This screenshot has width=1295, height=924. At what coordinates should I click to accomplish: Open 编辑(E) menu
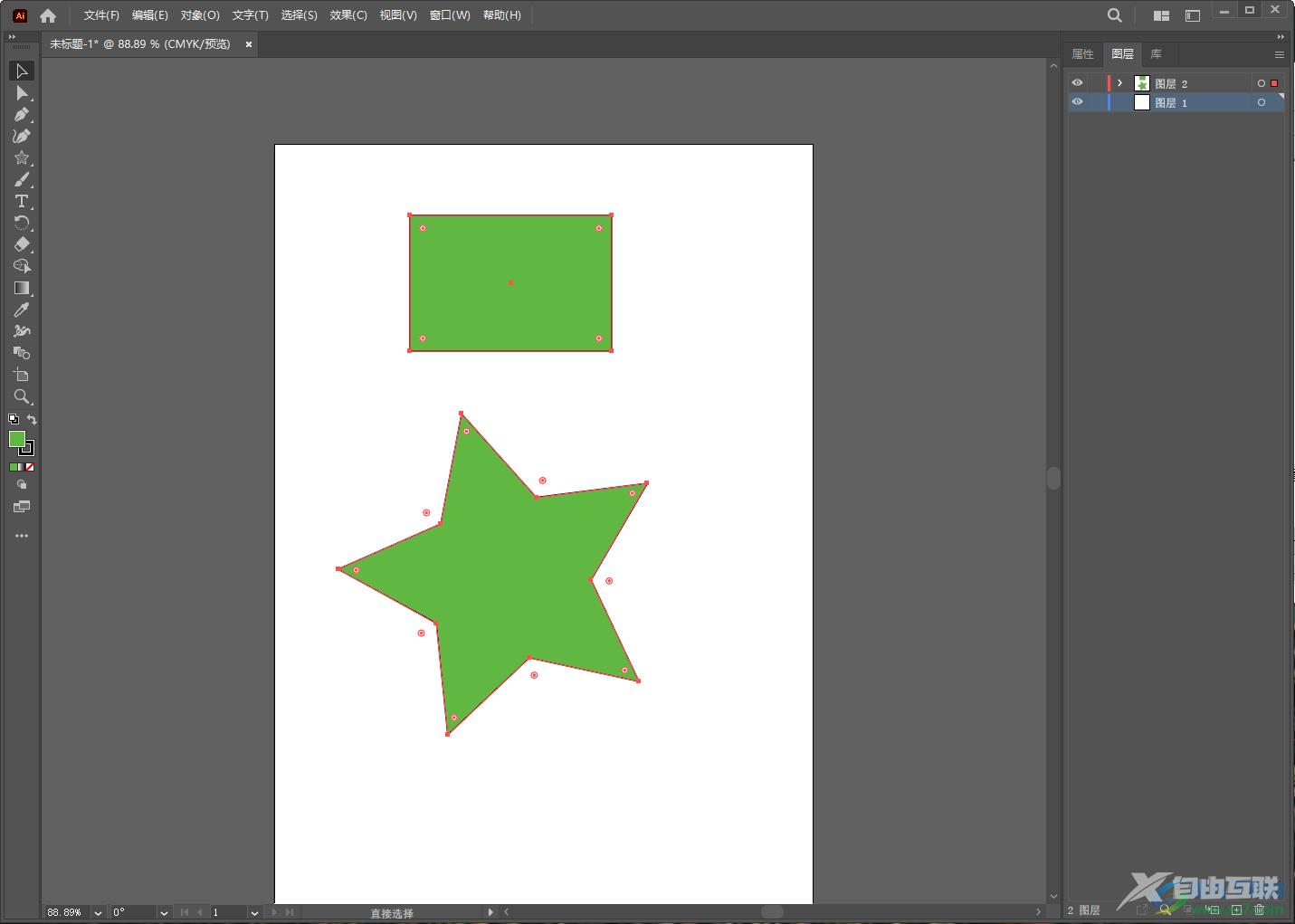(x=149, y=15)
